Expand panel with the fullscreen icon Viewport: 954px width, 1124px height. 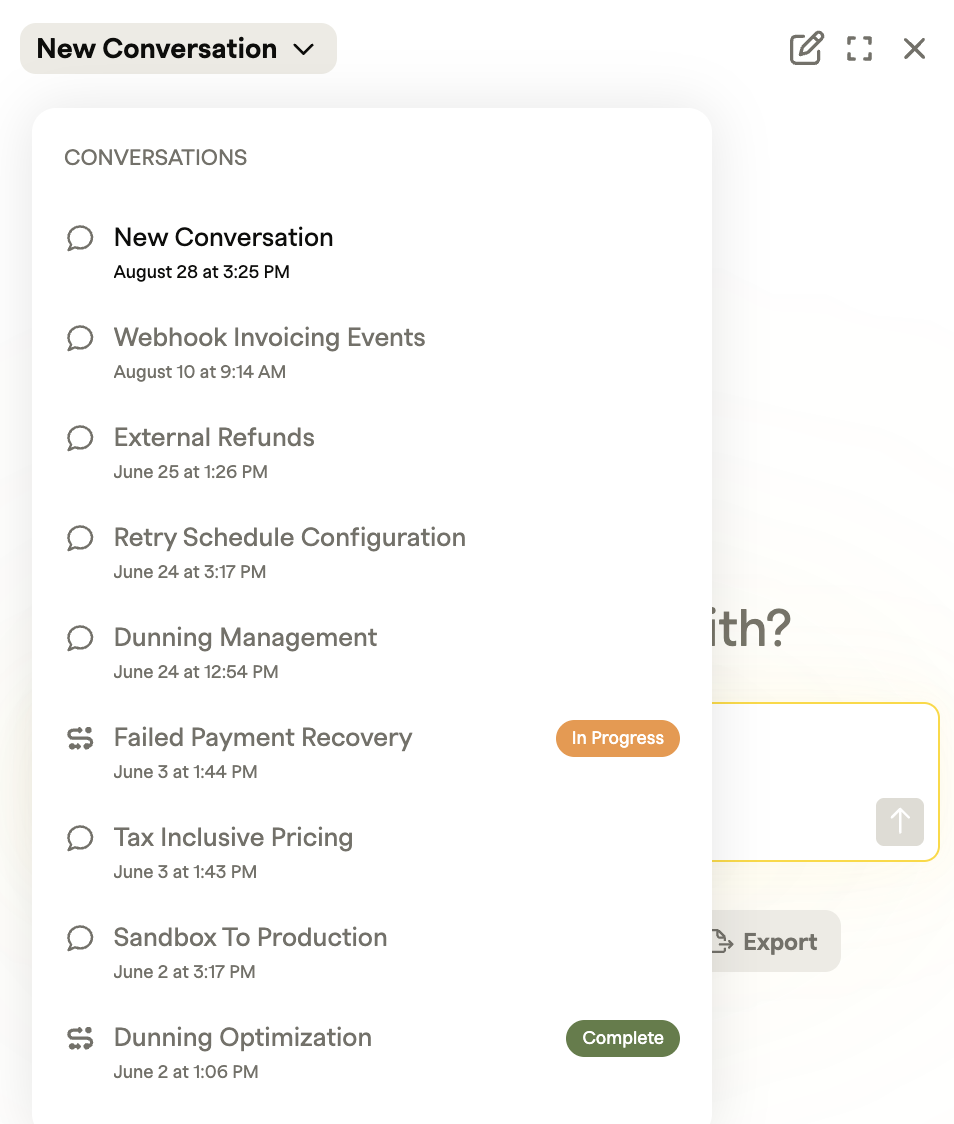(859, 49)
